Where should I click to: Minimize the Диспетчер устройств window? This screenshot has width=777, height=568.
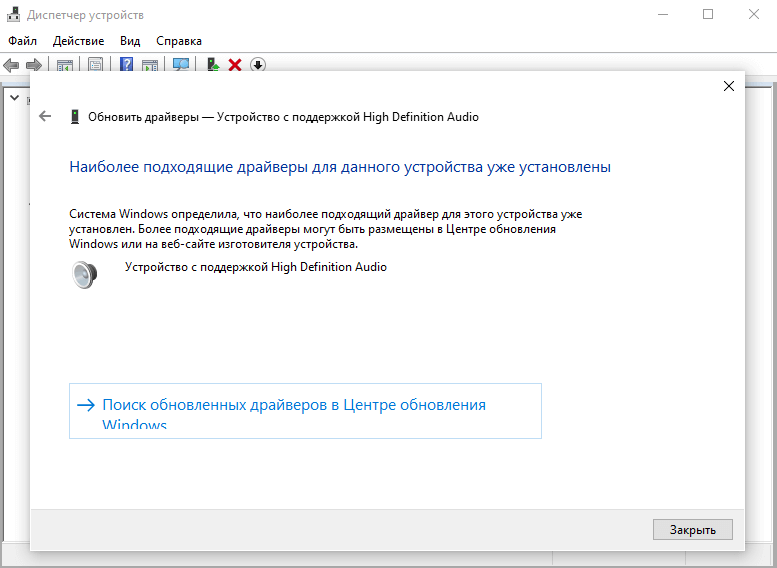[663, 15]
